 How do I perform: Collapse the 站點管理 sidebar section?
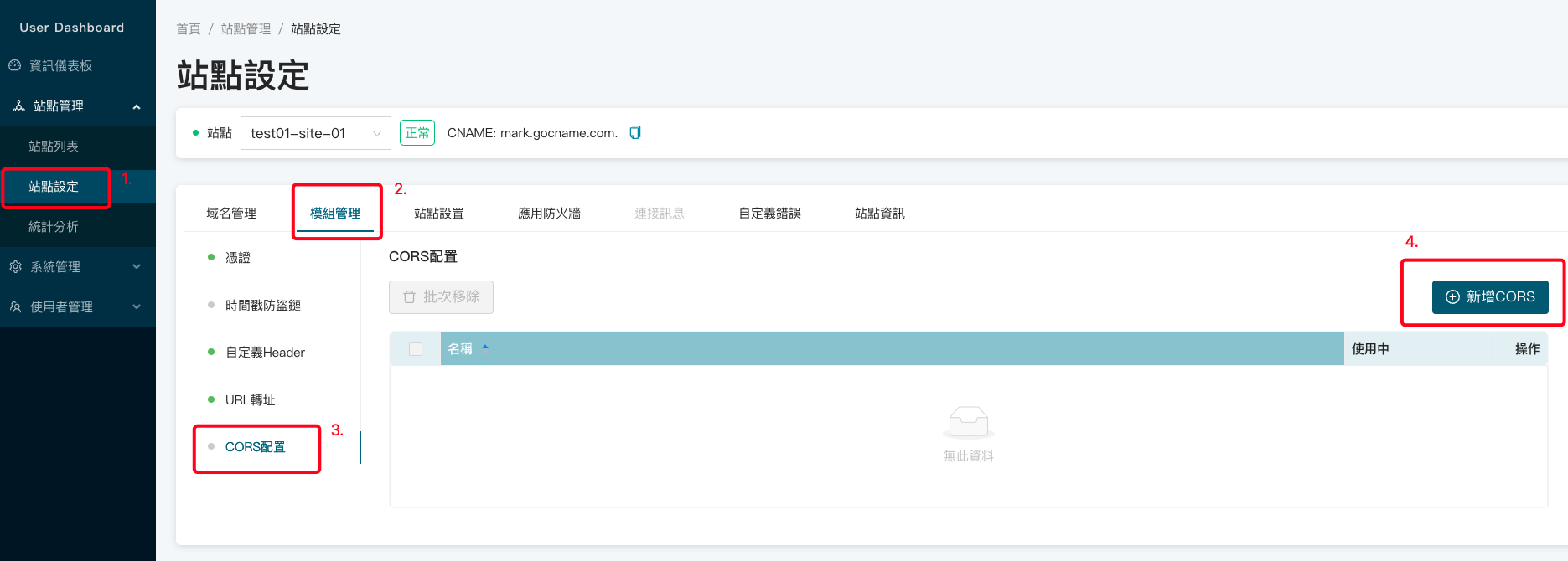coord(136,106)
